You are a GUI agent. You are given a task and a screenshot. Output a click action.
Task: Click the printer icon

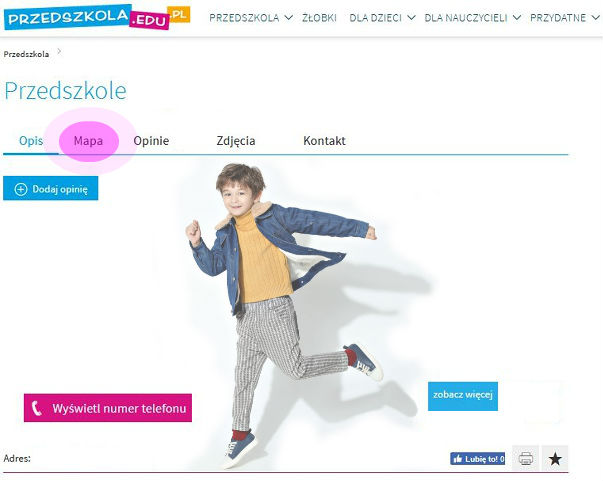click(526, 458)
